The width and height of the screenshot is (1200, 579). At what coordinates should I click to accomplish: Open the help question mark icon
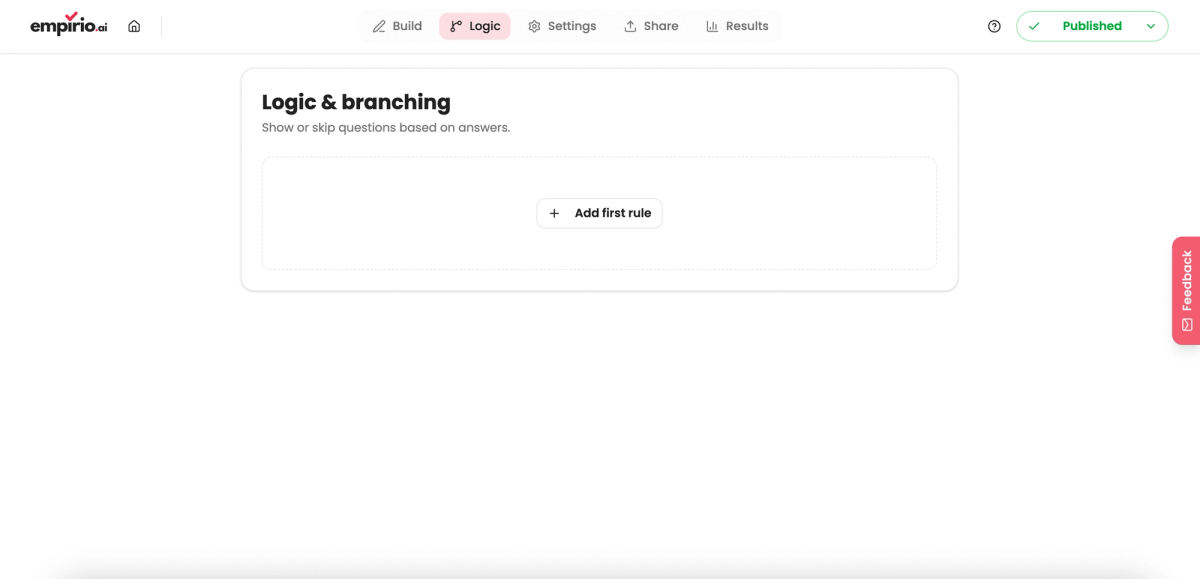tap(994, 26)
